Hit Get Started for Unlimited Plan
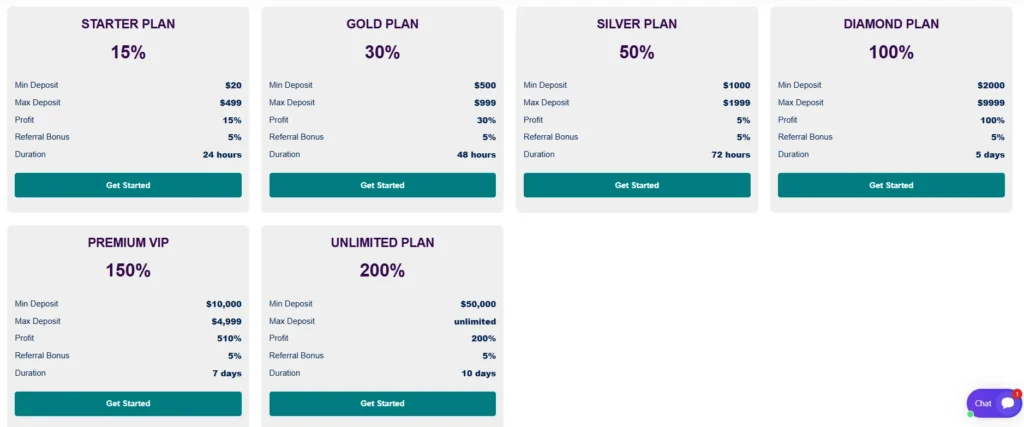 (x=382, y=403)
